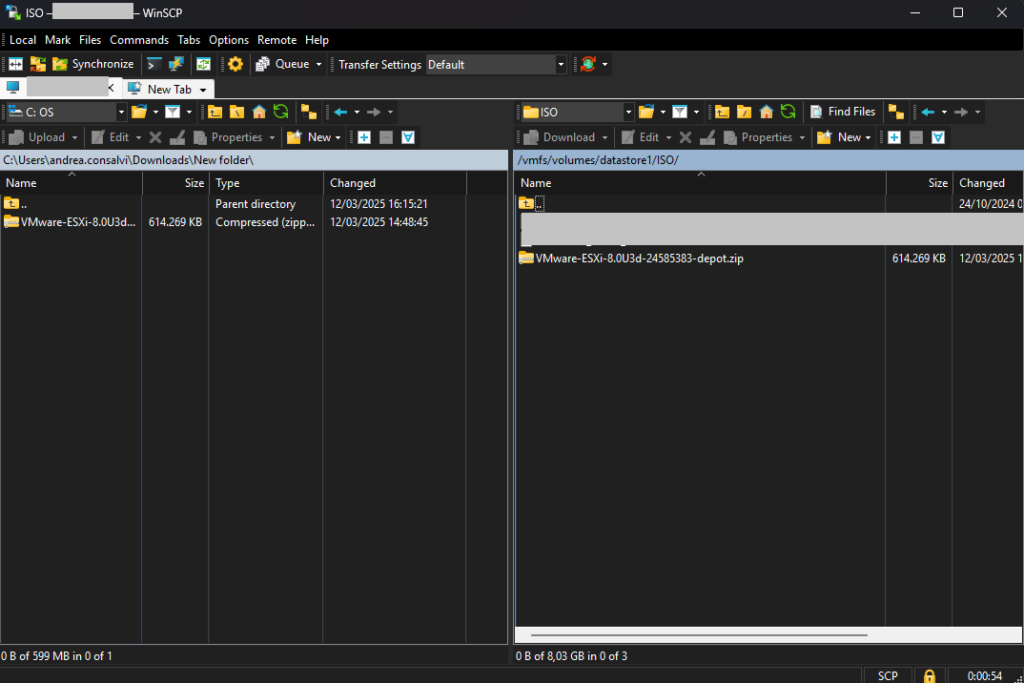
Task: Open the Remote menu
Action: (277, 40)
